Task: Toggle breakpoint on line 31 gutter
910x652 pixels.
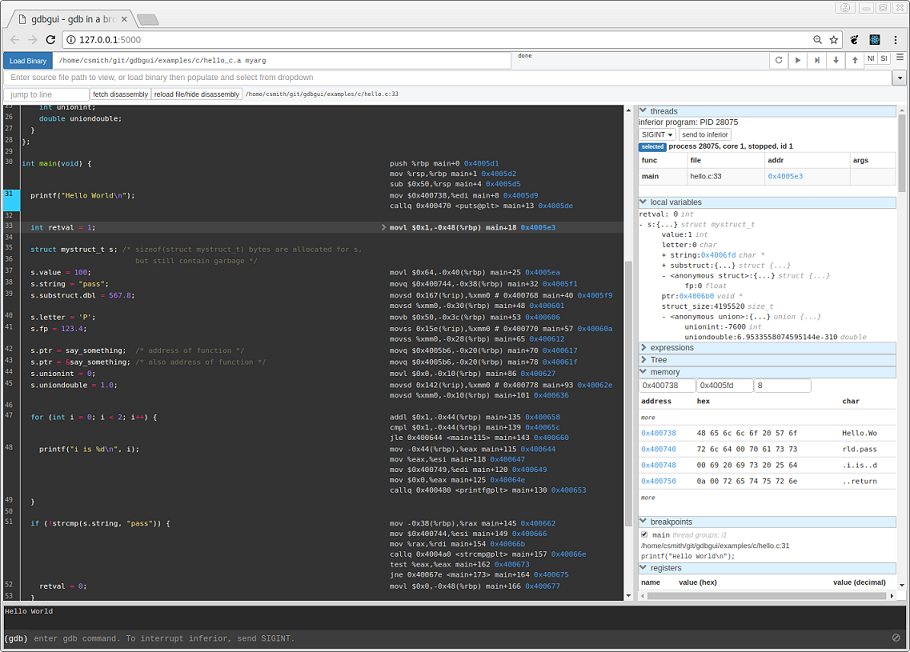Action: click(12, 200)
